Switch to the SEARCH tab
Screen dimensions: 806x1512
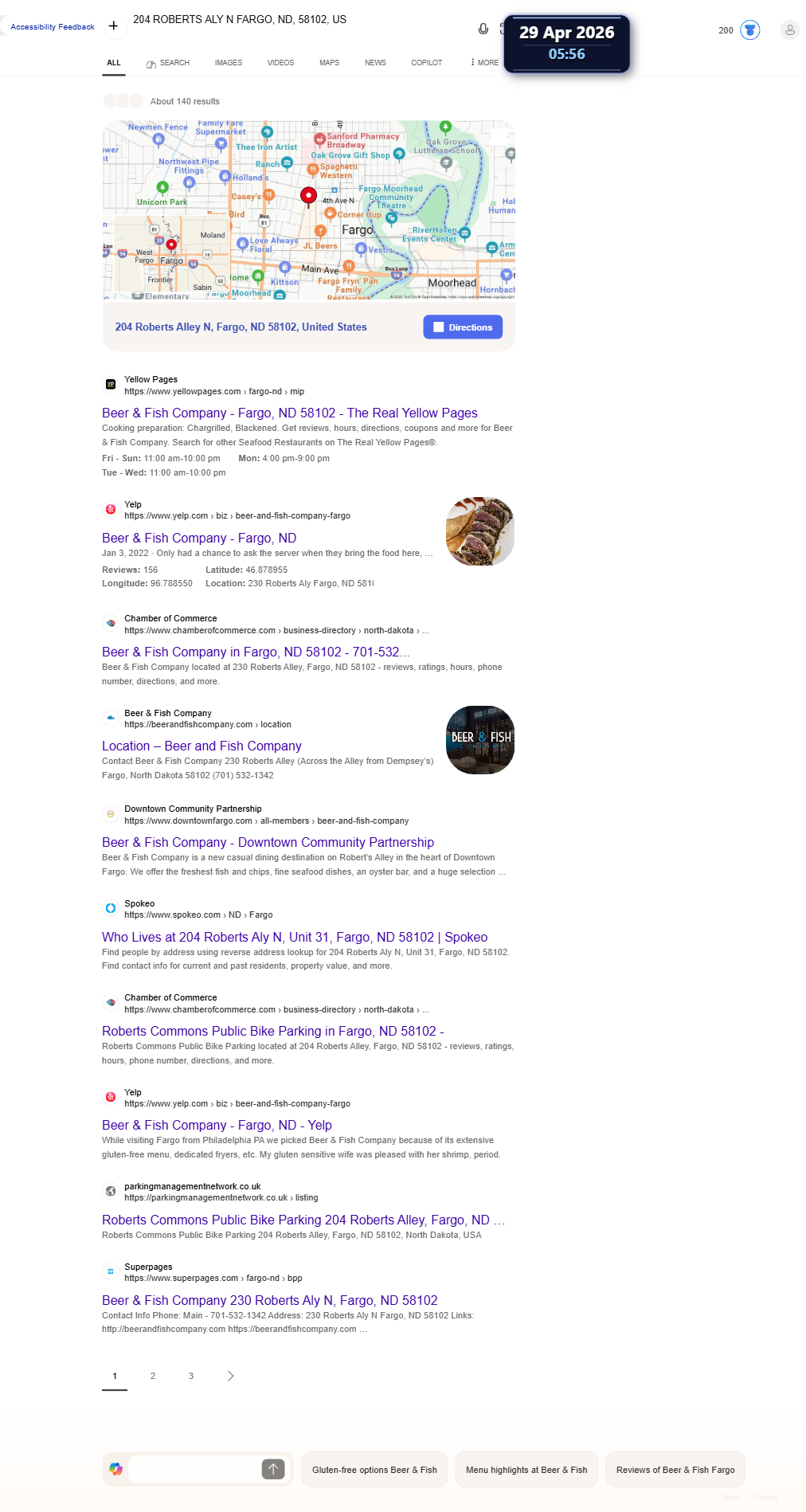click(168, 63)
